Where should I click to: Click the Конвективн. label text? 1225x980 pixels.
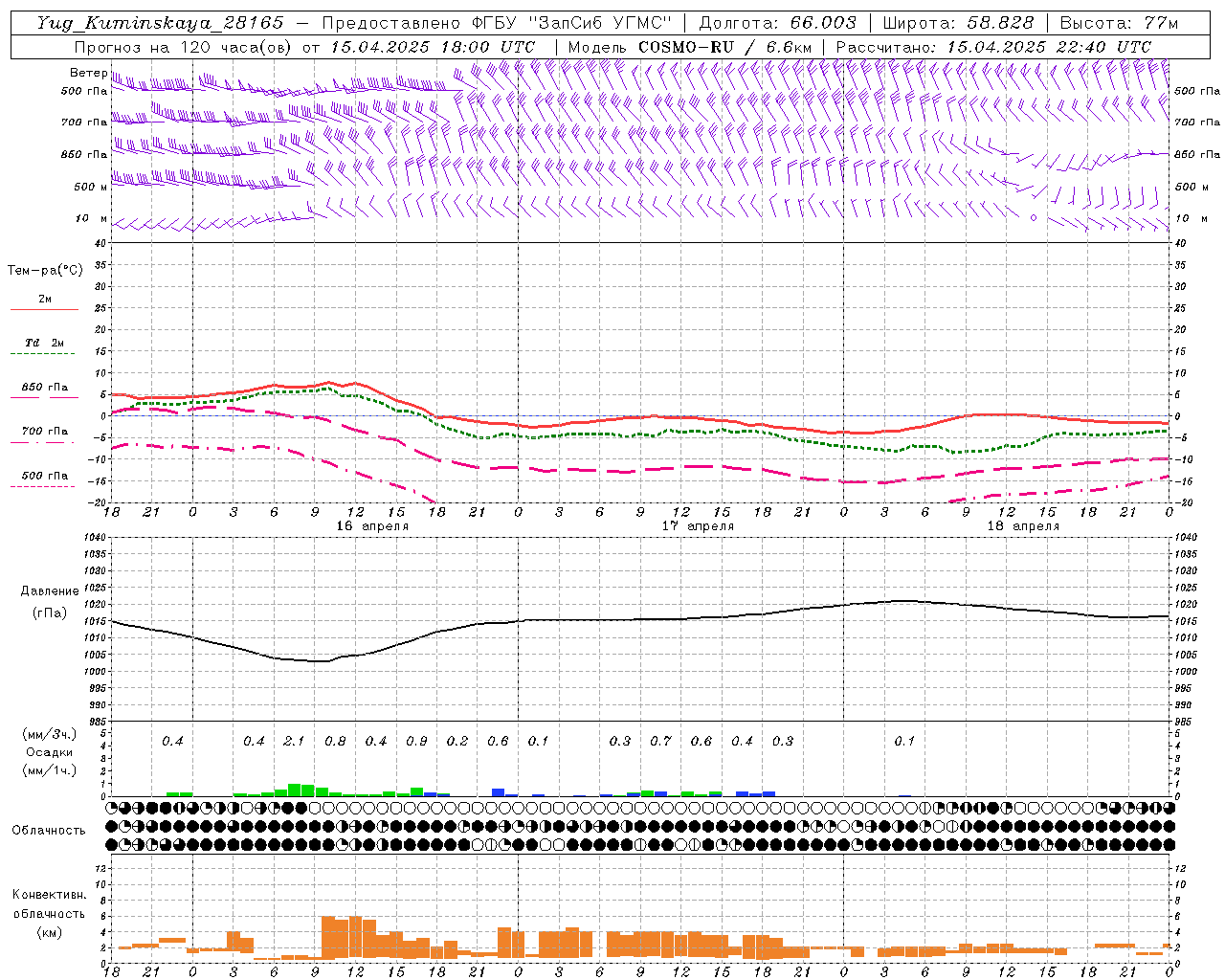click(x=50, y=895)
